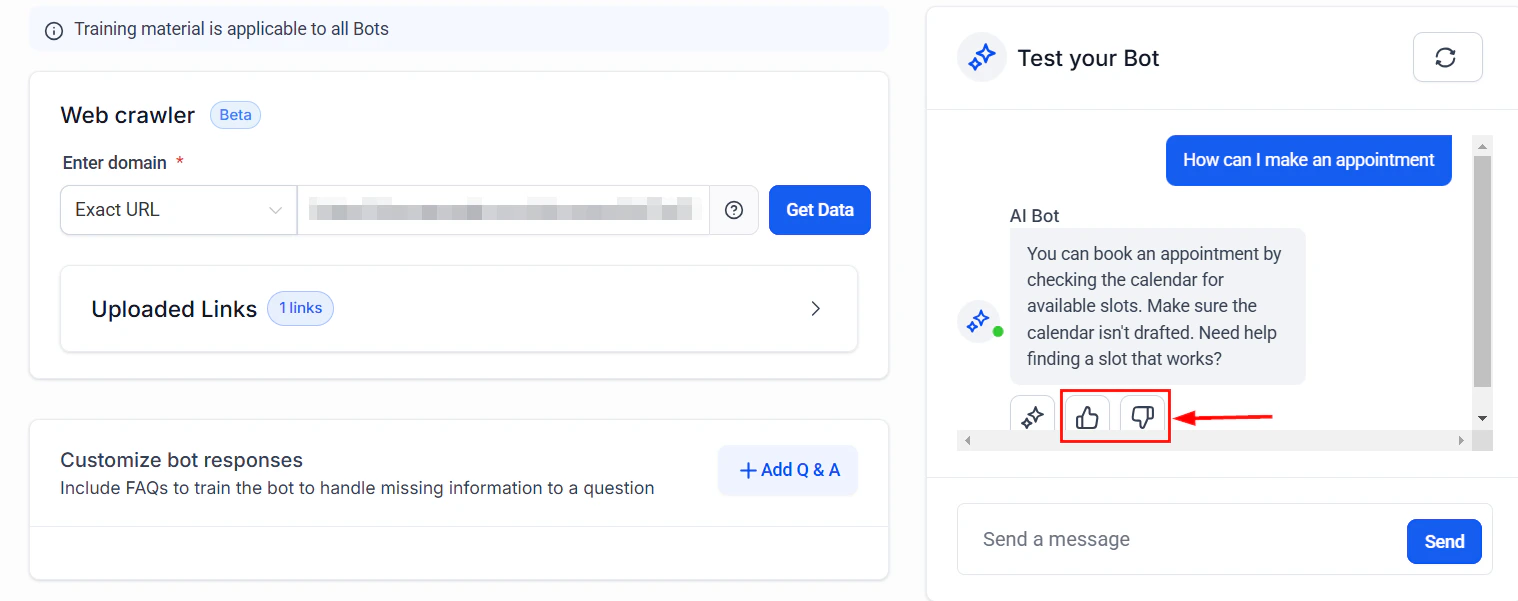Click the refresh icon in Test your Bot panel

click(1447, 57)
